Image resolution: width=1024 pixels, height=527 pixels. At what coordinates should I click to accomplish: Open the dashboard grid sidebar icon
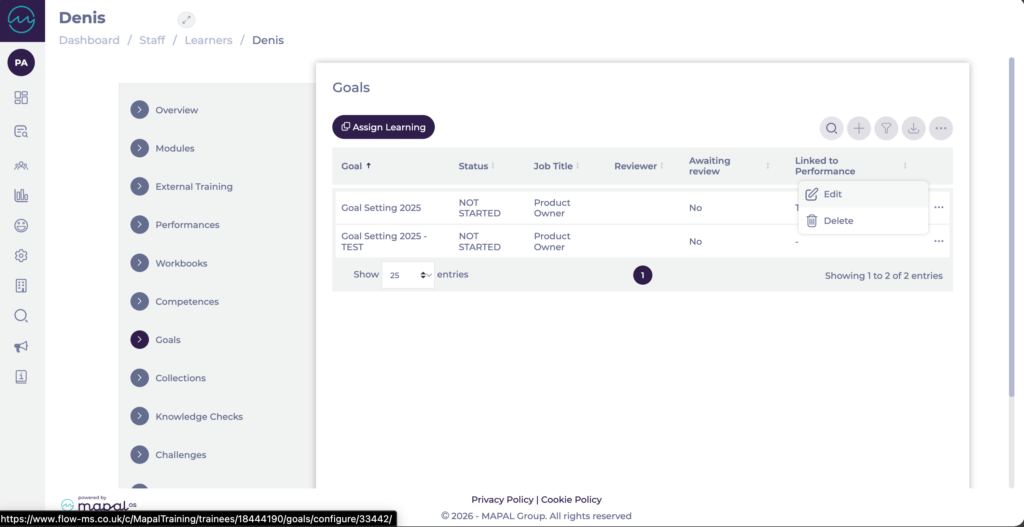click(x=21, y=97)
